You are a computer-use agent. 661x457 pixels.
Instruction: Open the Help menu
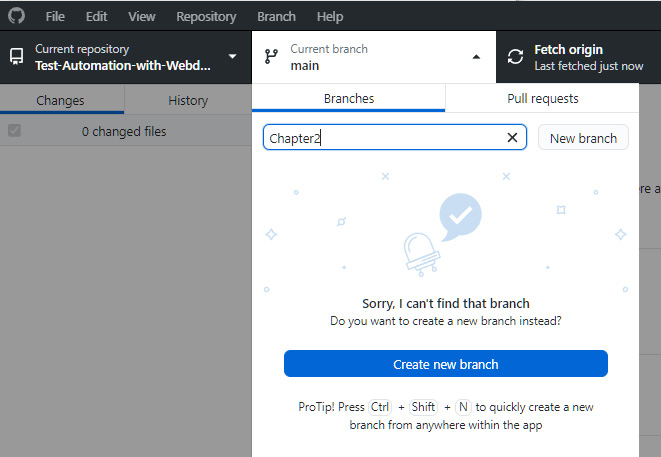pos(330,16)
